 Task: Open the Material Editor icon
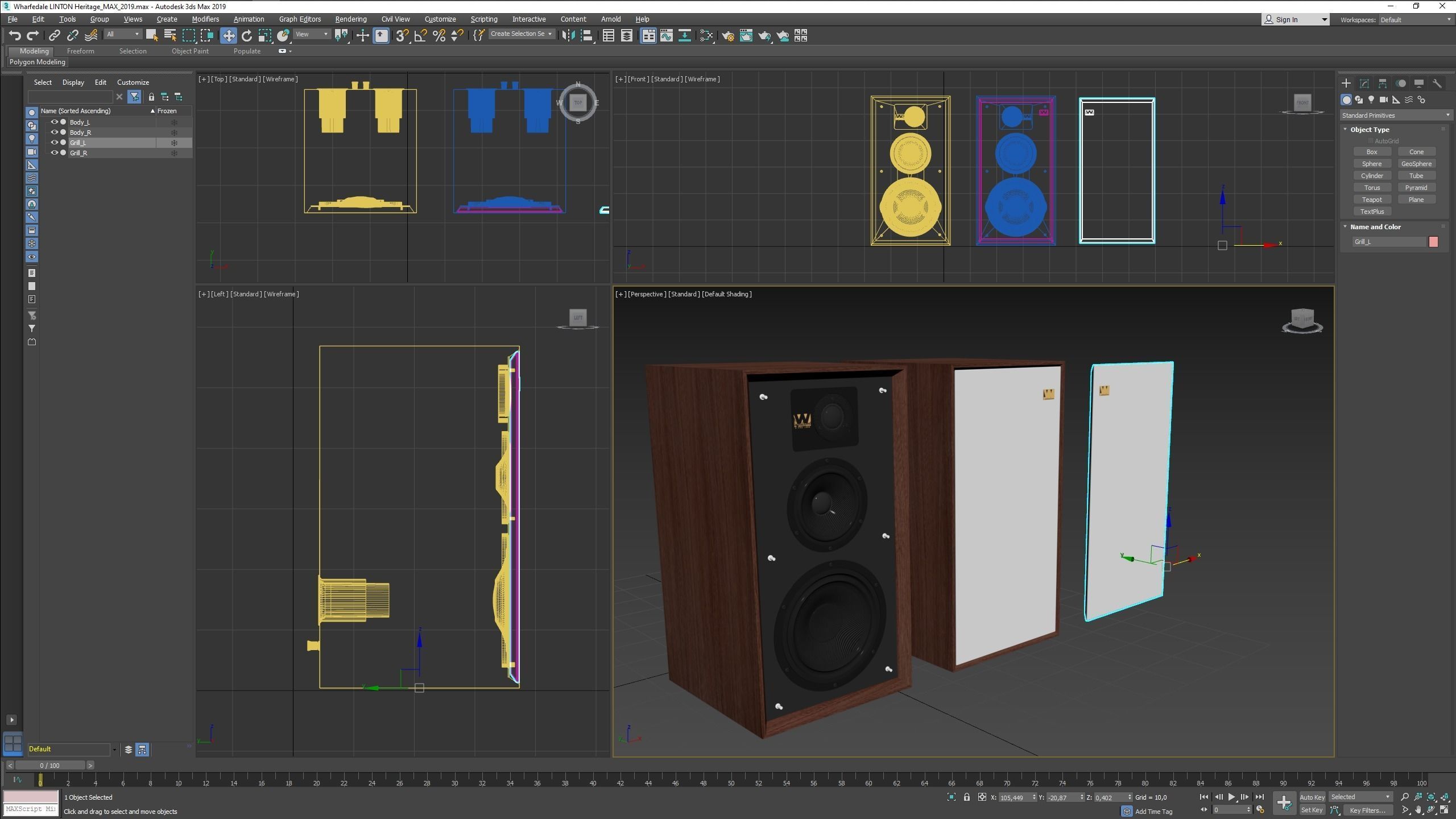706,36
